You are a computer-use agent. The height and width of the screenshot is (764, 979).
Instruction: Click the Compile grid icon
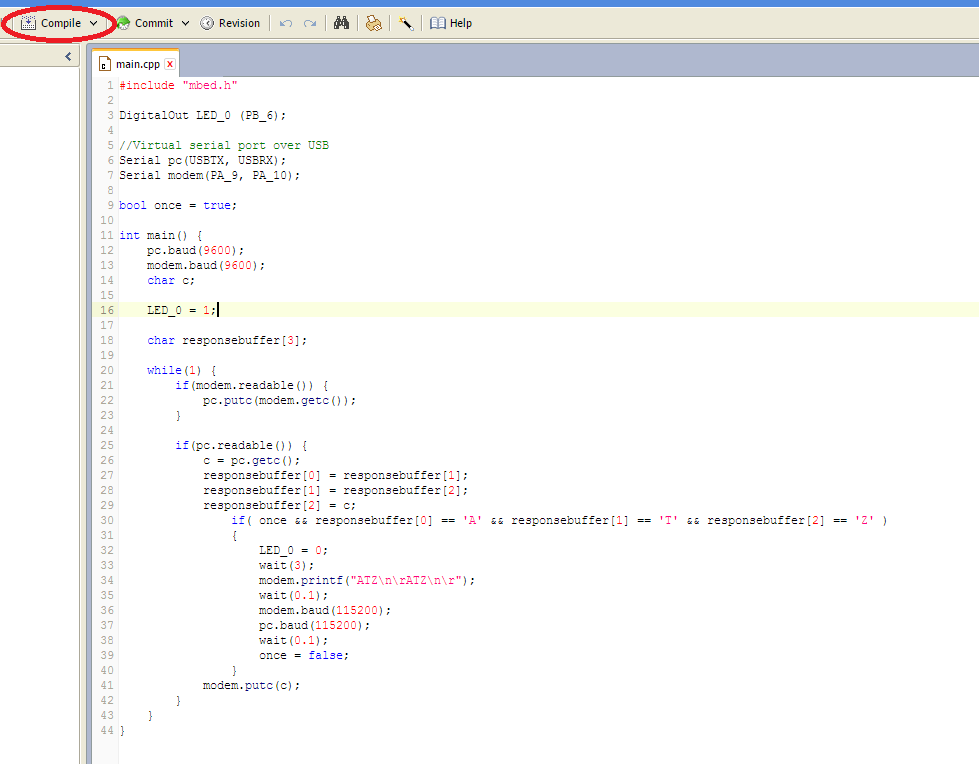[28, 23]
